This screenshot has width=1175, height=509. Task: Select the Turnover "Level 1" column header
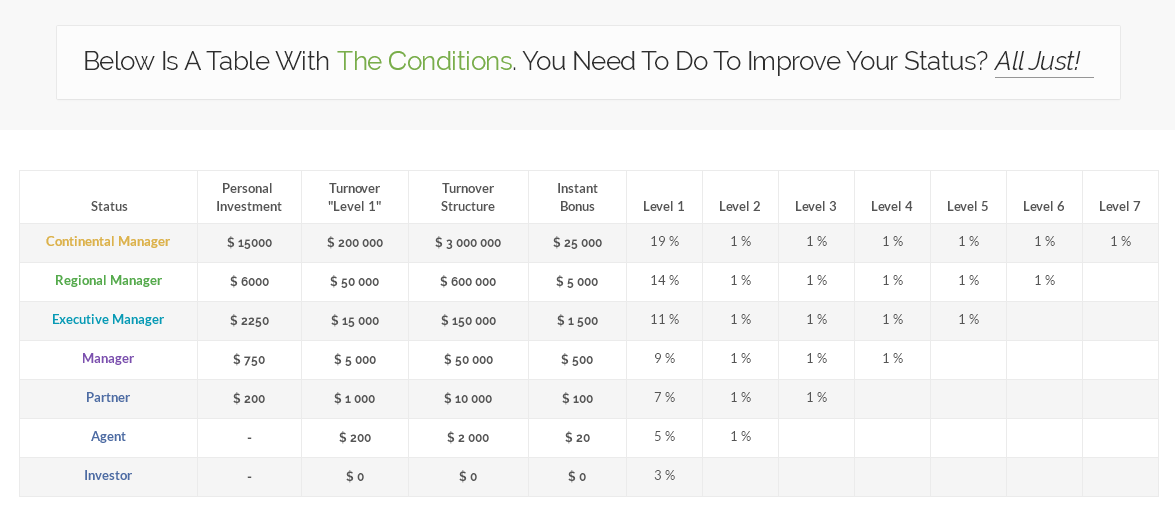pyautogui.click(x=355, y=197)
